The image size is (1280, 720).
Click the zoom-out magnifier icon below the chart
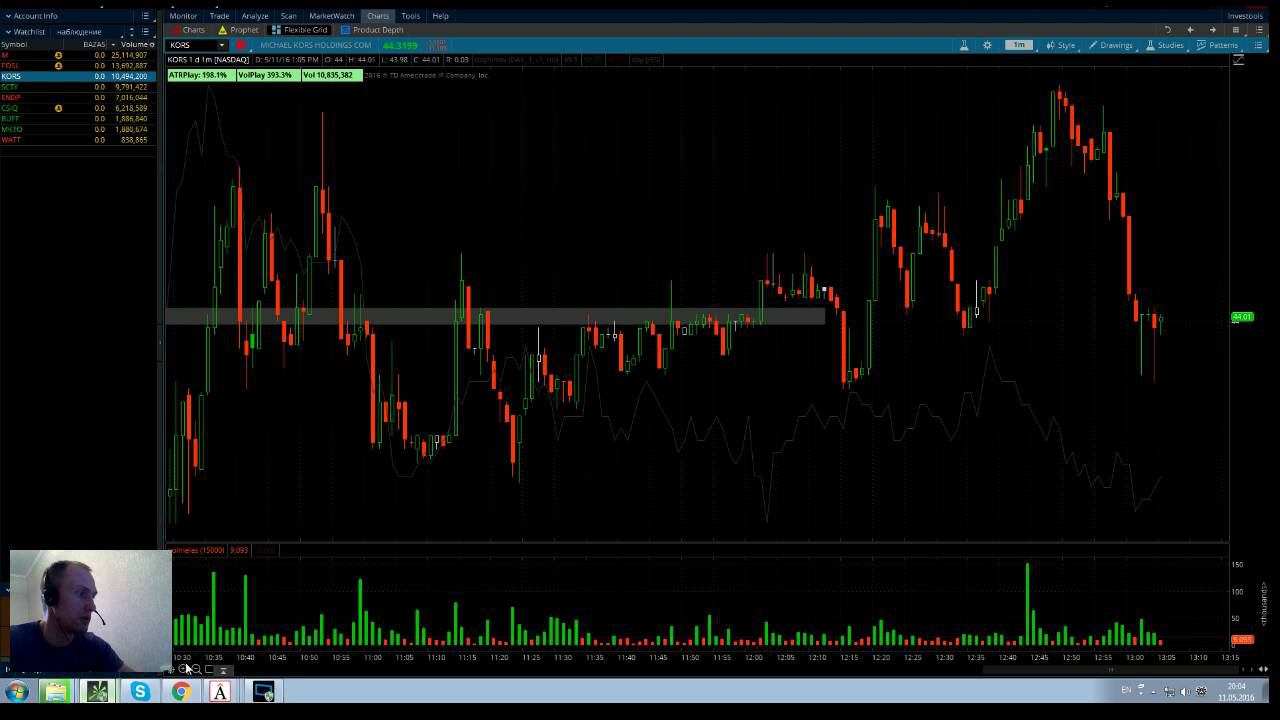[x=196, y=669]
